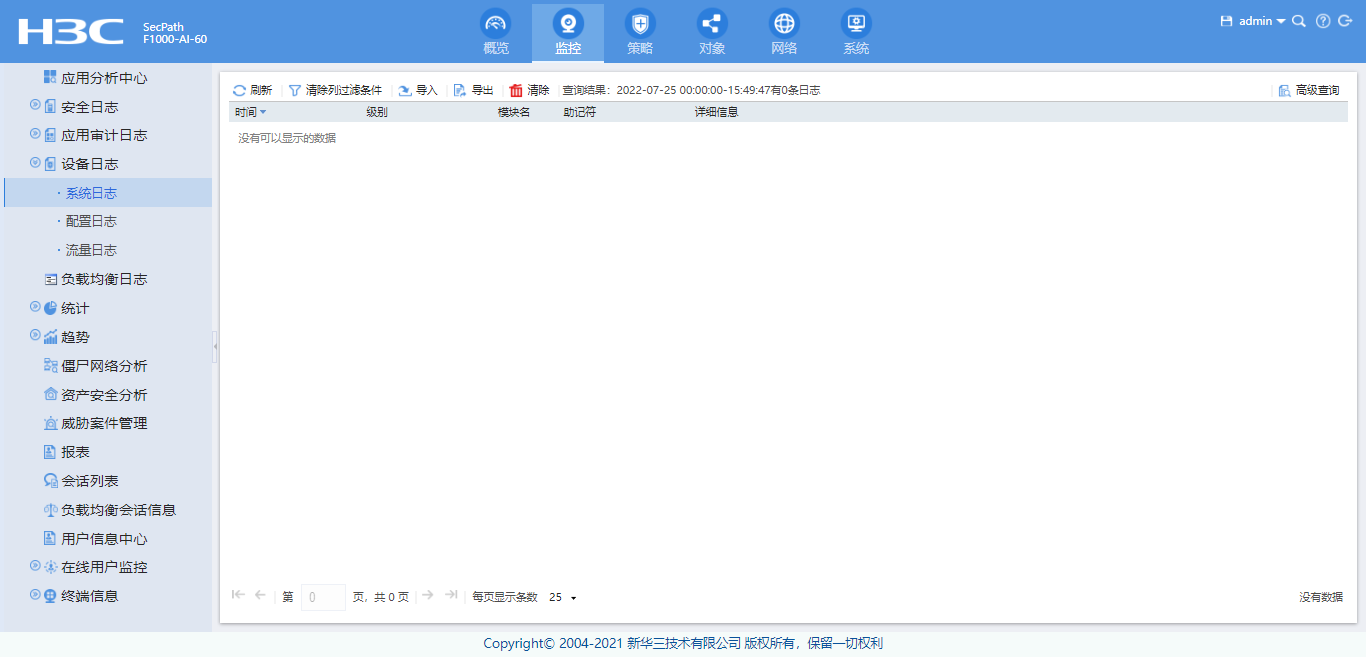Click 导入 import button
The height and width of the screenshot is (657, 1366).
click(418, 90)
